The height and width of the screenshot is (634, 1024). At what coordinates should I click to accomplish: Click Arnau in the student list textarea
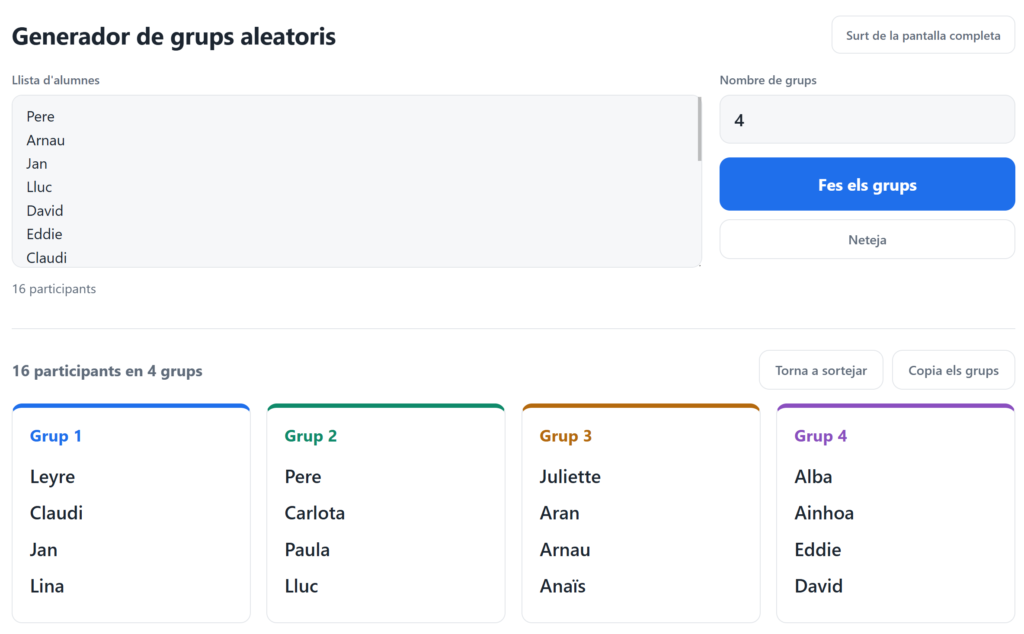[x=46, y=140]
